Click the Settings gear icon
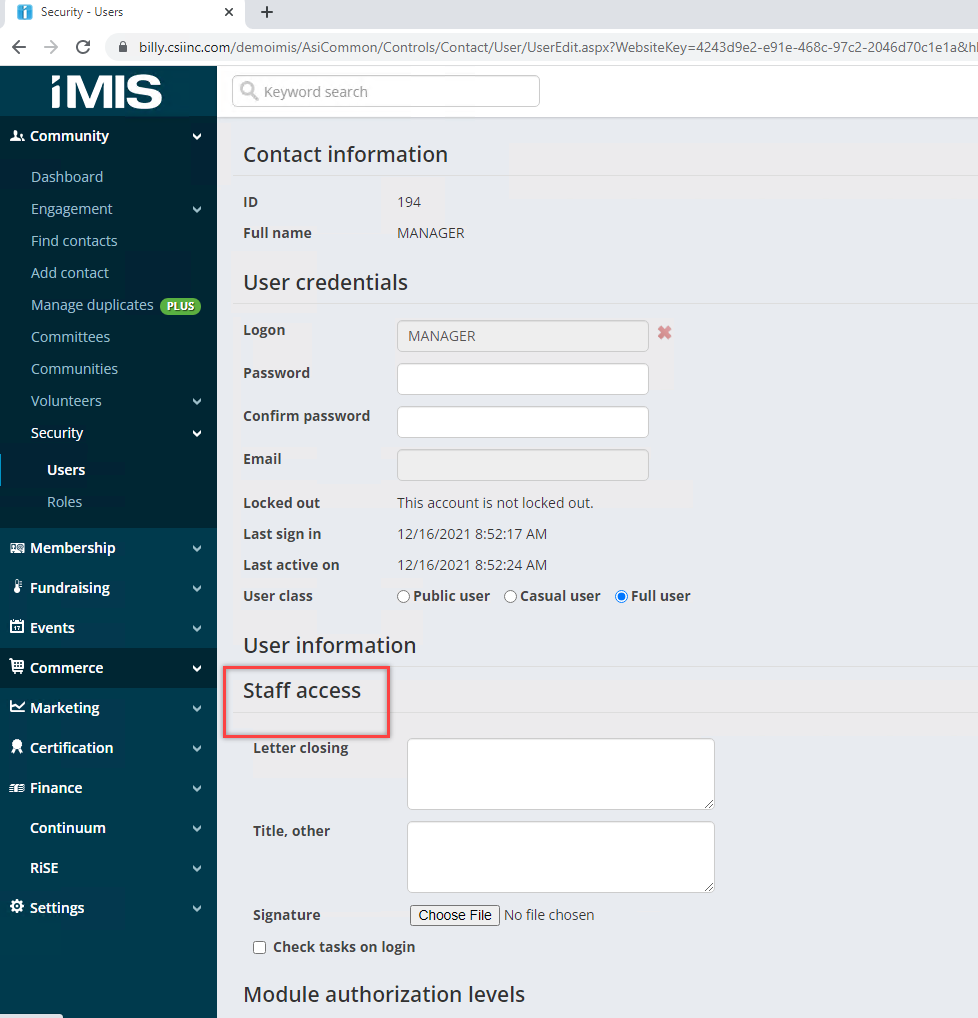 tap(17, 907)
